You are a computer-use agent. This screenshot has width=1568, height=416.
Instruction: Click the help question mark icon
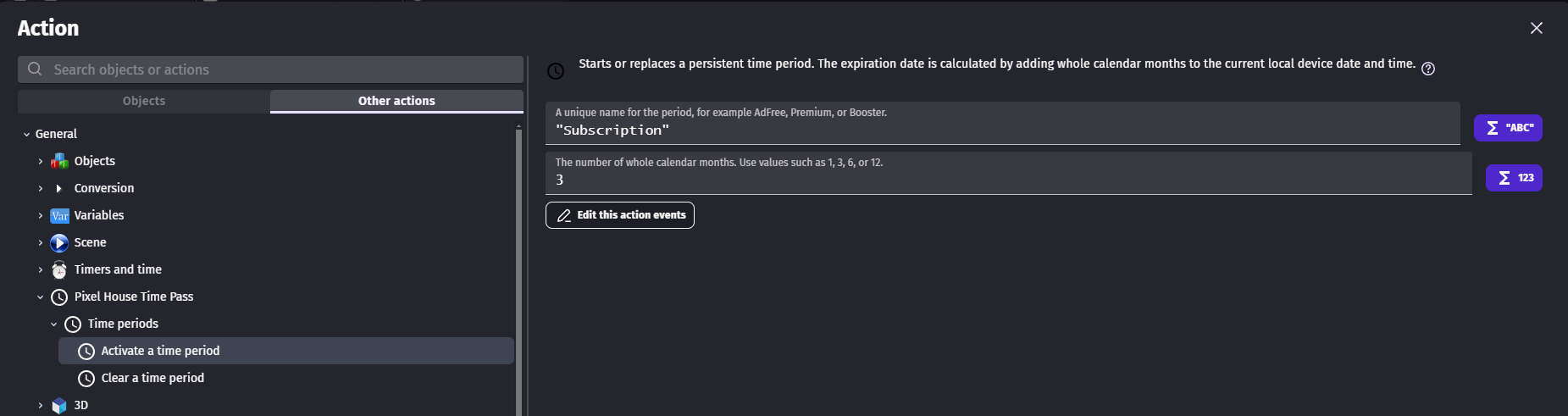pos(1427,69)
